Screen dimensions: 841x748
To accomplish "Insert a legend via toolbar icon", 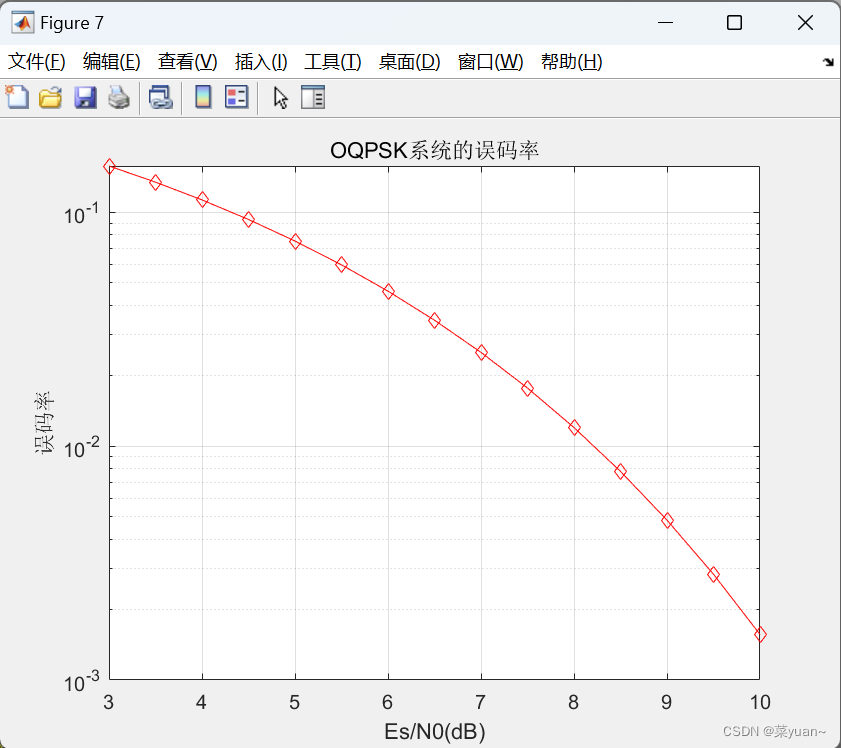I will 234,97.
